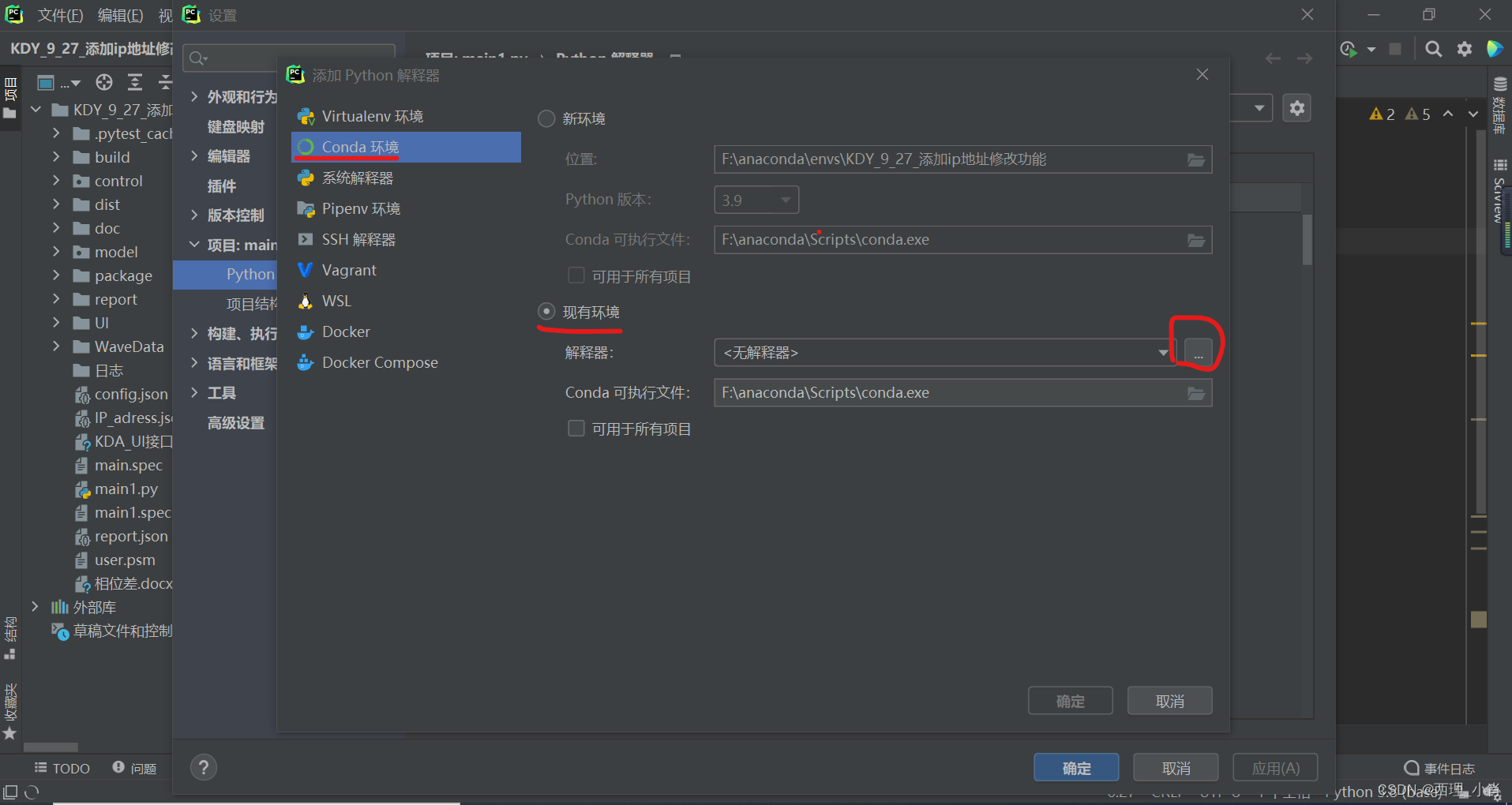Image resolution: width=1512 pixels, height=805 pixels.
Task: Click the red-circled interpreter browse button
Action: point(1198,353)
